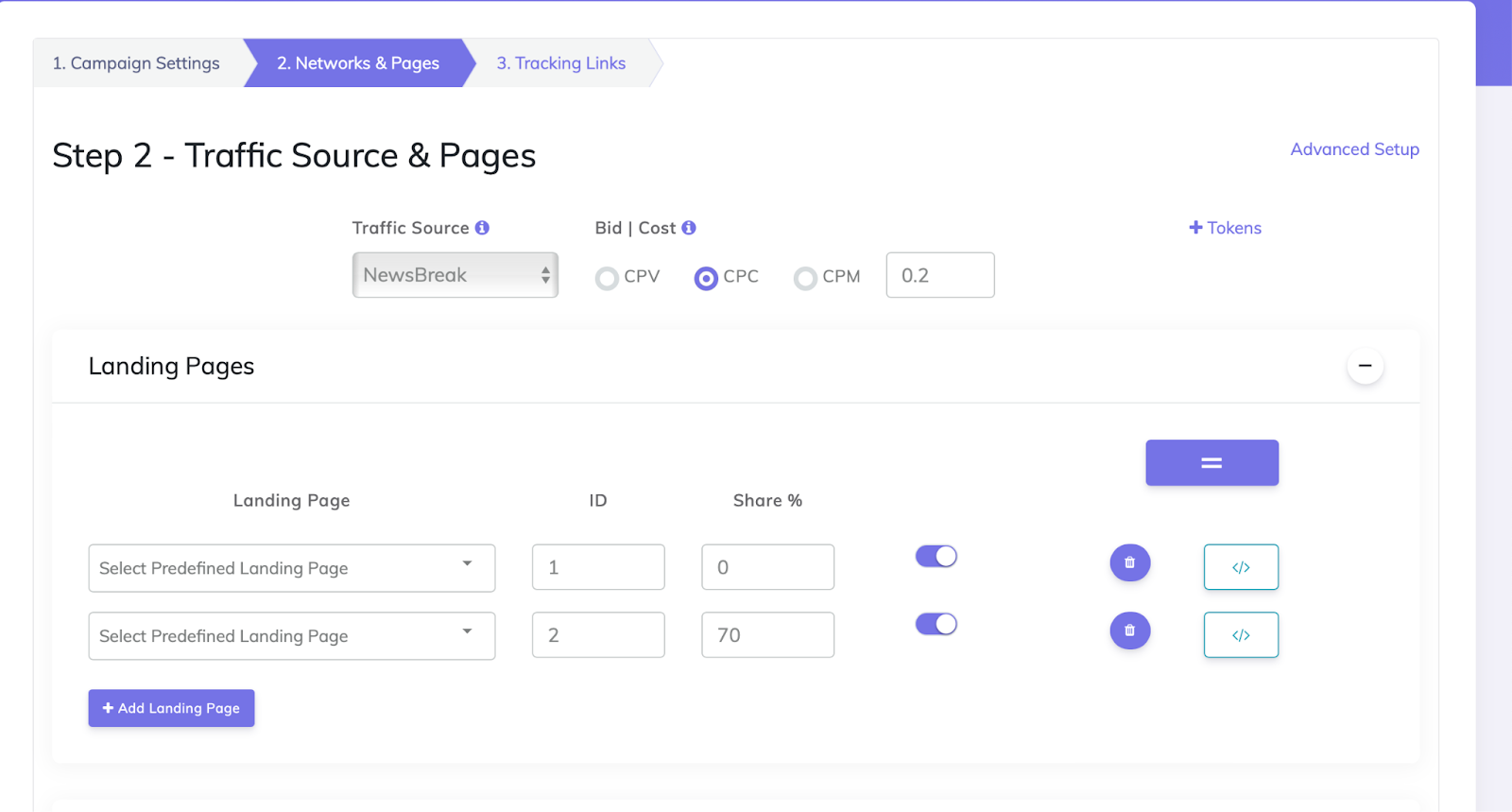Open landing page dropdown in row ID 2
The height and width of the screenshot is (812, 1512).
click(x=292, y=636)
